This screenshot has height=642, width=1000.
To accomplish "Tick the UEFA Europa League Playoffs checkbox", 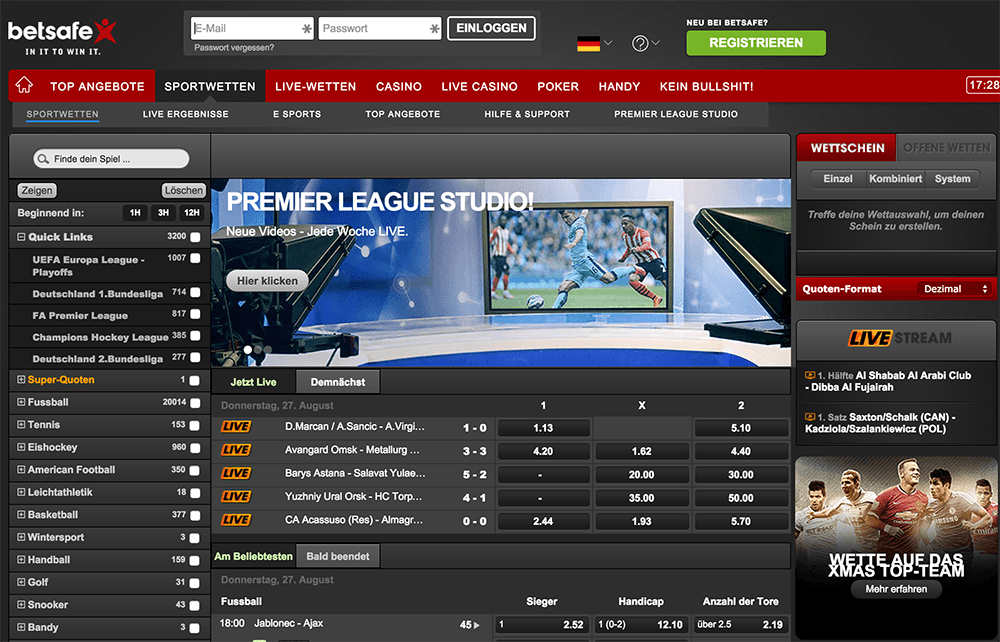I will [x=195, y=258].
